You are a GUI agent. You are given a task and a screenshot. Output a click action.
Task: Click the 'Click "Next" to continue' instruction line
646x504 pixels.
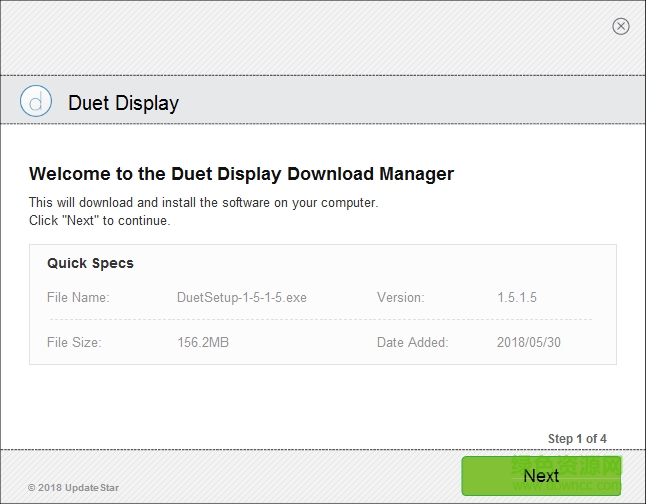[x=100, y=220]
